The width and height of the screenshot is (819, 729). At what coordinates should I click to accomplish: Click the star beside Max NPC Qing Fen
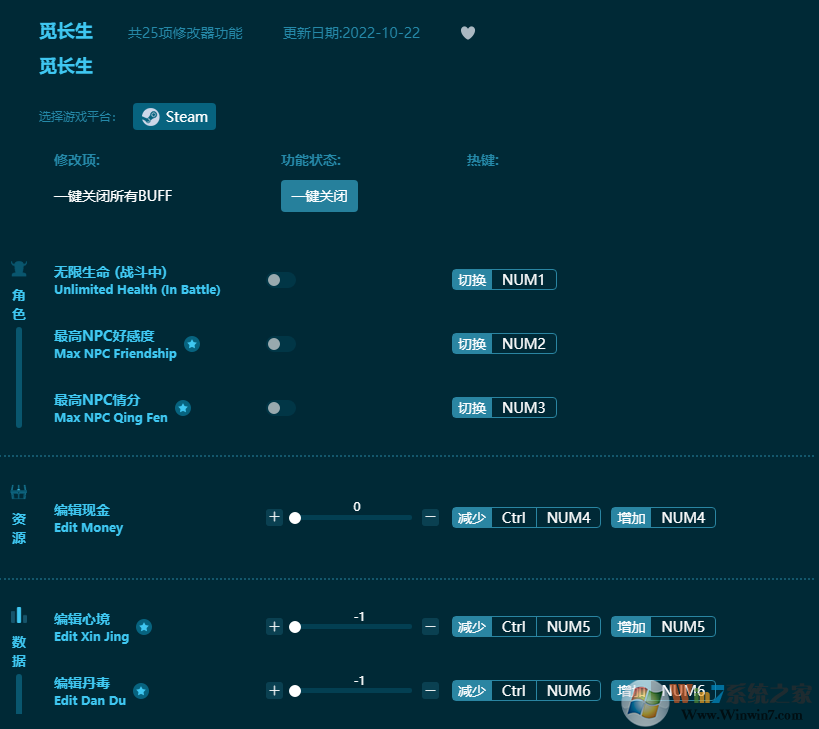pos(182,408)
